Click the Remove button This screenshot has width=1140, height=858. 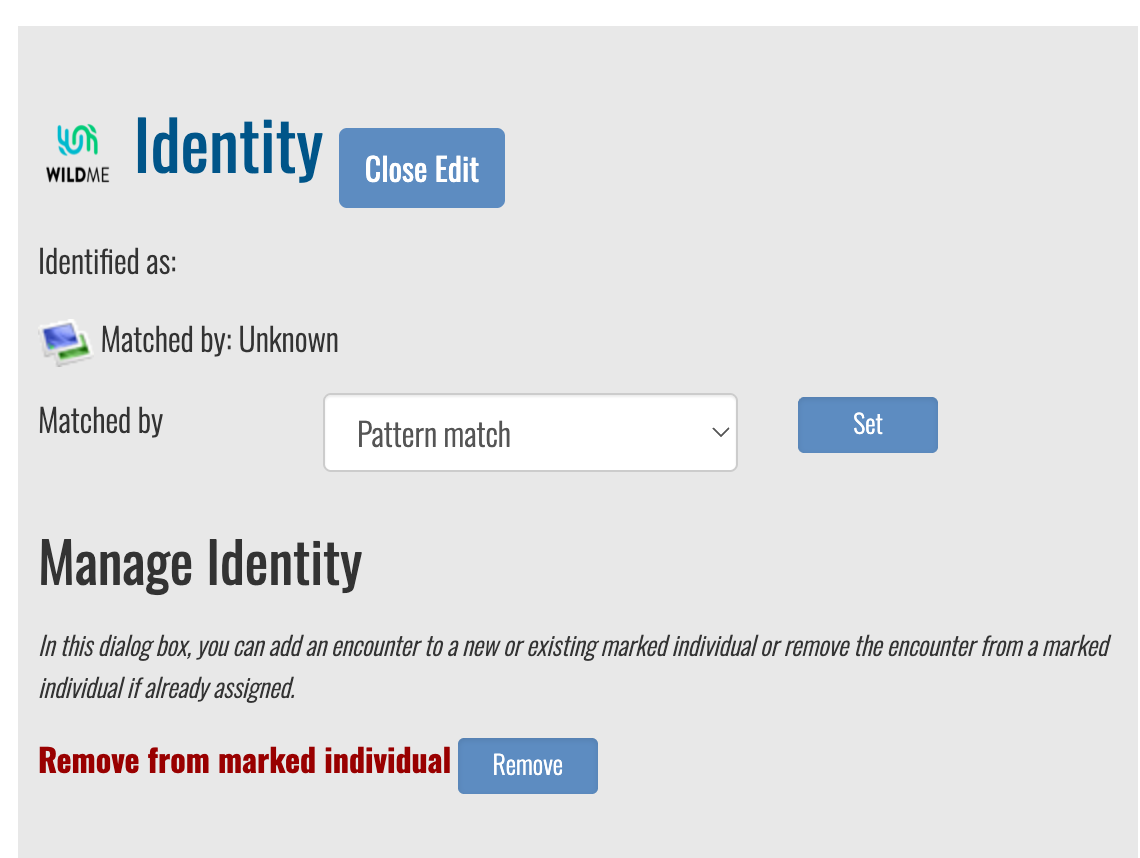coord(527,766)
